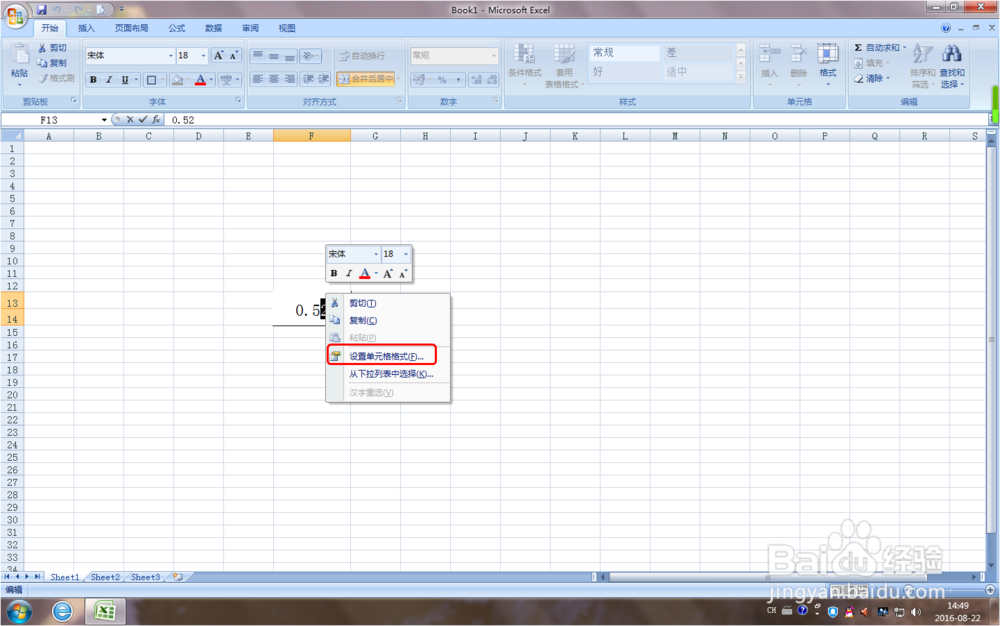Click the formula bar input showing 0.52

tap(577, 120)
